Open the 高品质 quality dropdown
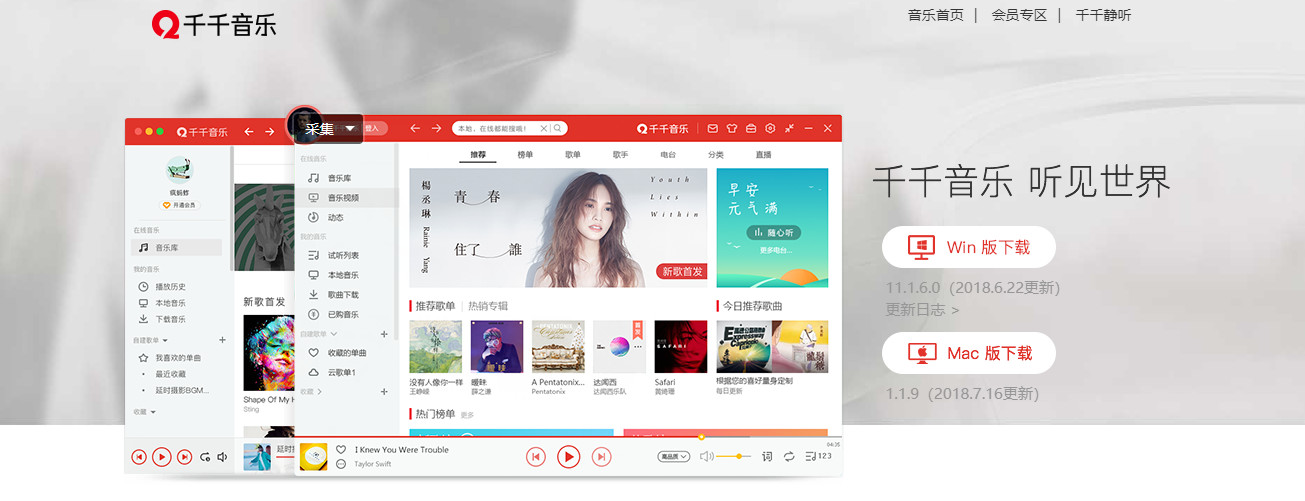Image resolution: width=1305 pixels, height=501 pixels. [x=674, y=456]
